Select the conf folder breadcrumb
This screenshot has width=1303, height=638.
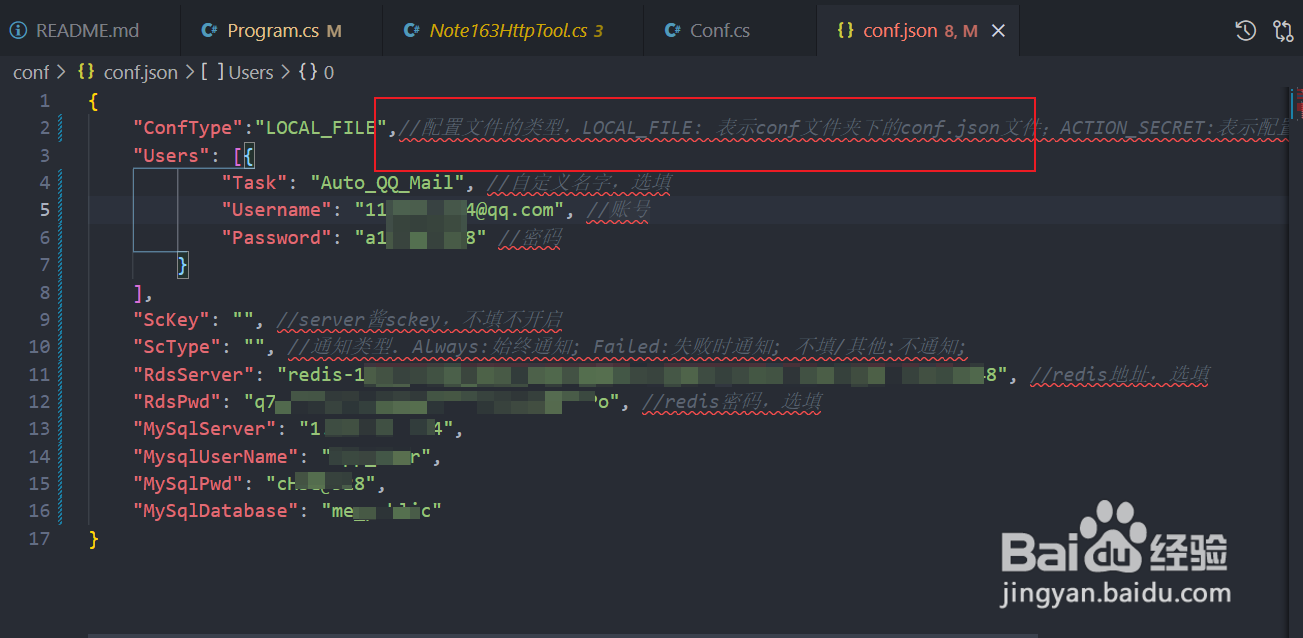click(x=31, y=72)
